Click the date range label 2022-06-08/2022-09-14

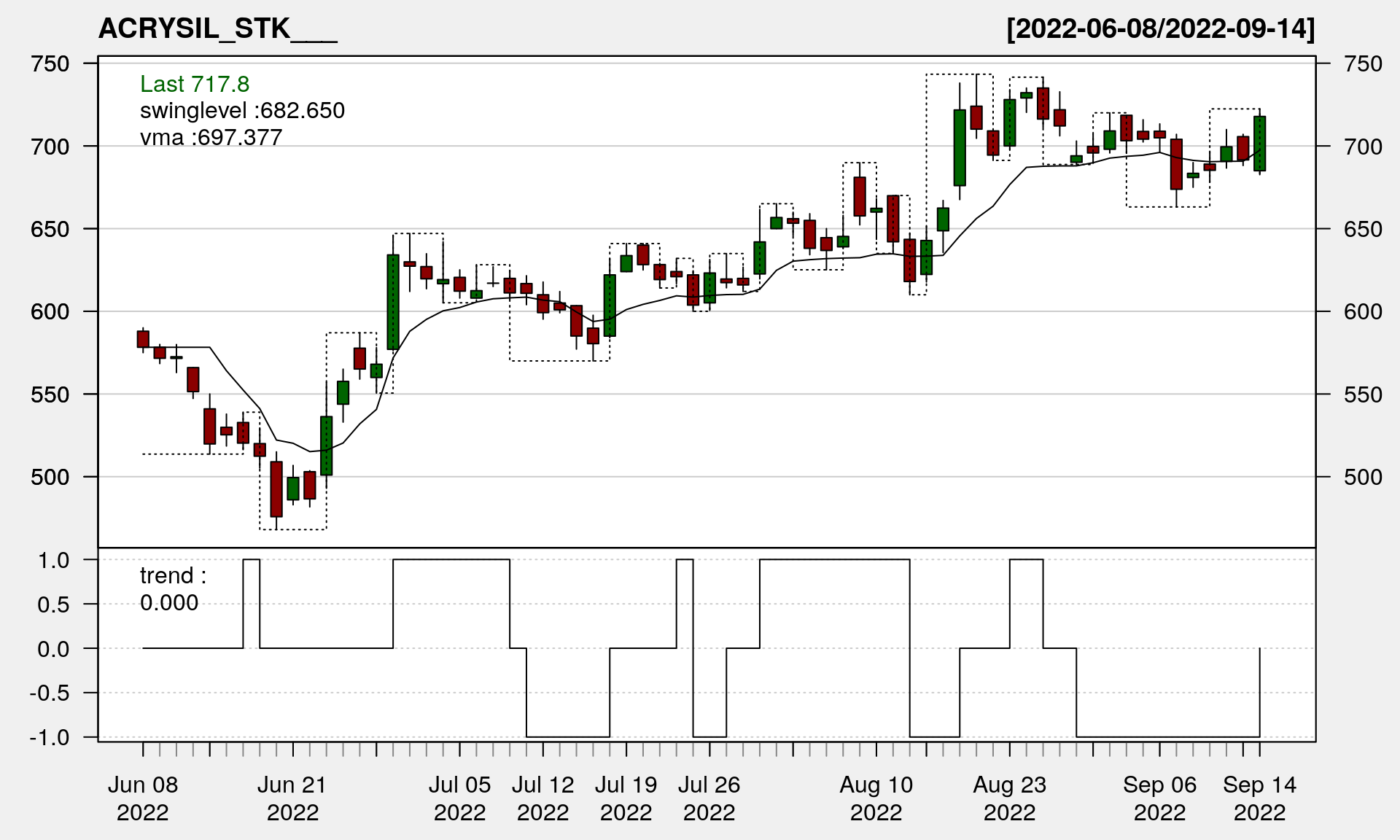1160,28
